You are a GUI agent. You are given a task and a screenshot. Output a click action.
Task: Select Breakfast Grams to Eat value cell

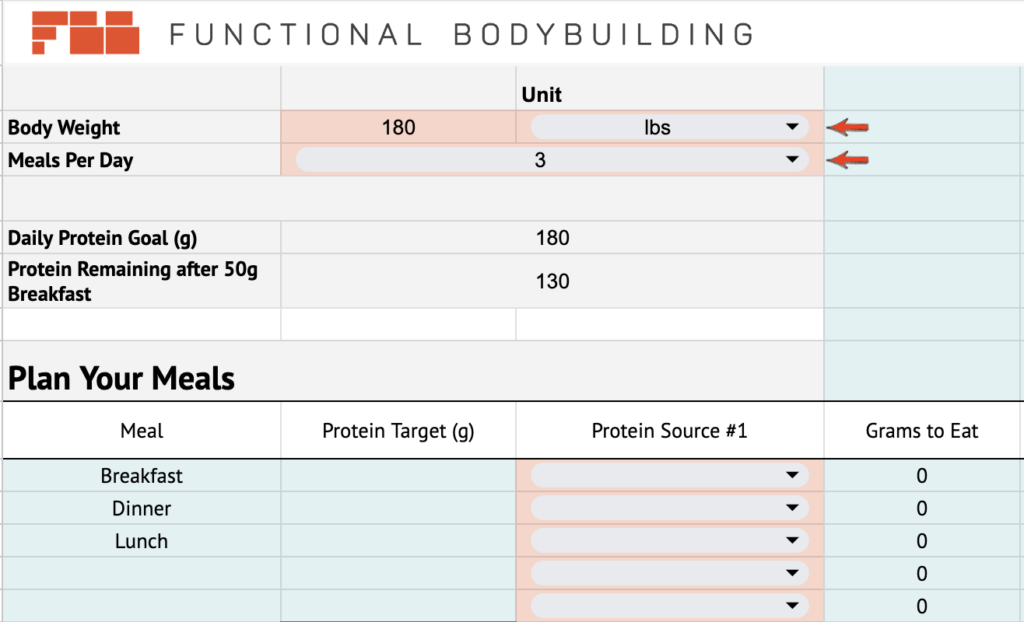921,476
